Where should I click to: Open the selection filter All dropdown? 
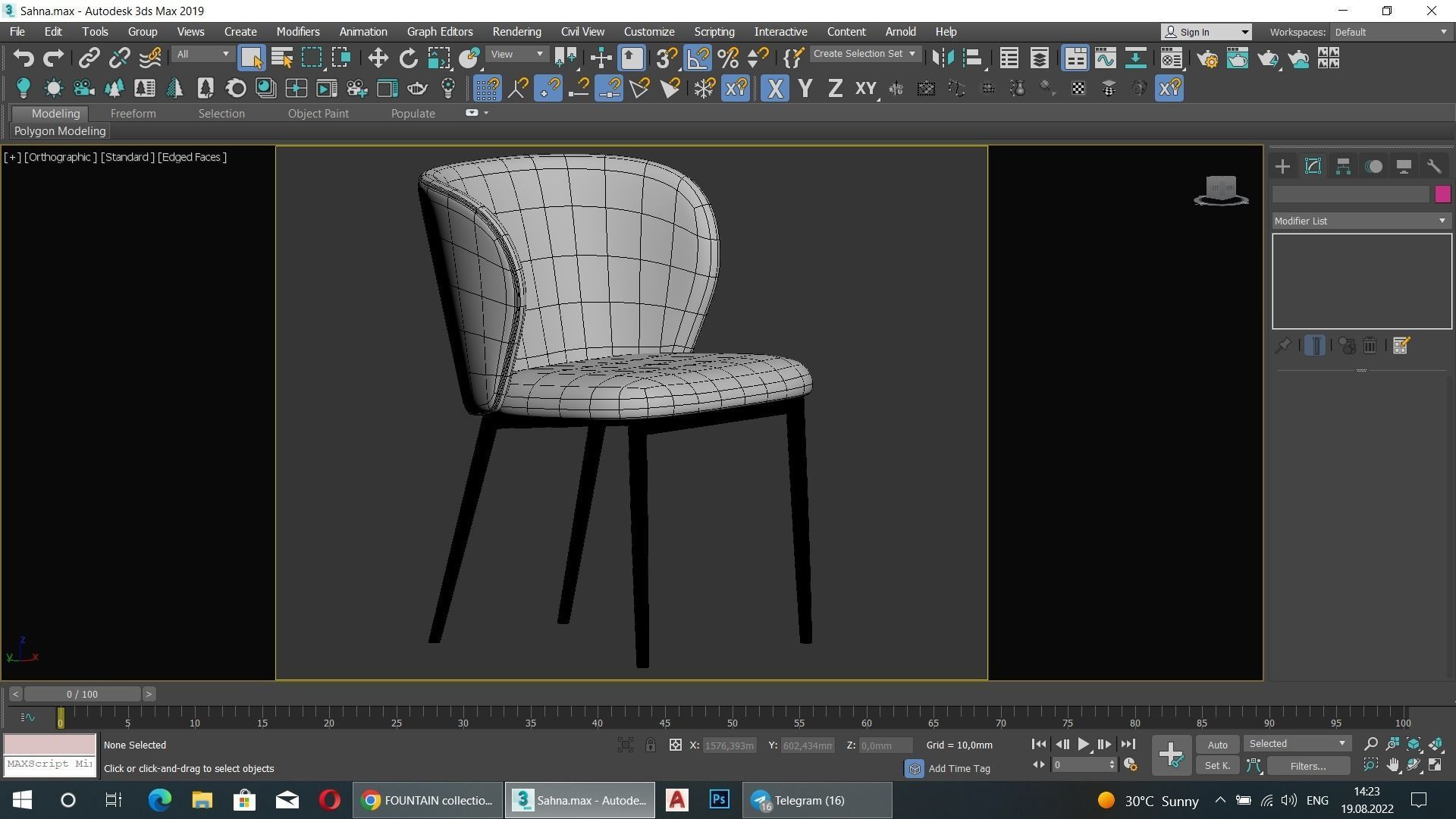click(x=202, y=55)
